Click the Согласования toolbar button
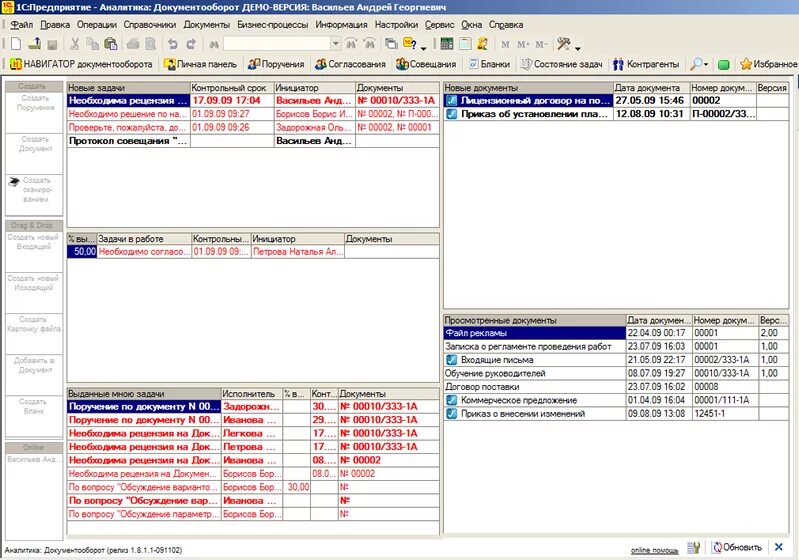799x560 pixels. click(x=350, y=64)
